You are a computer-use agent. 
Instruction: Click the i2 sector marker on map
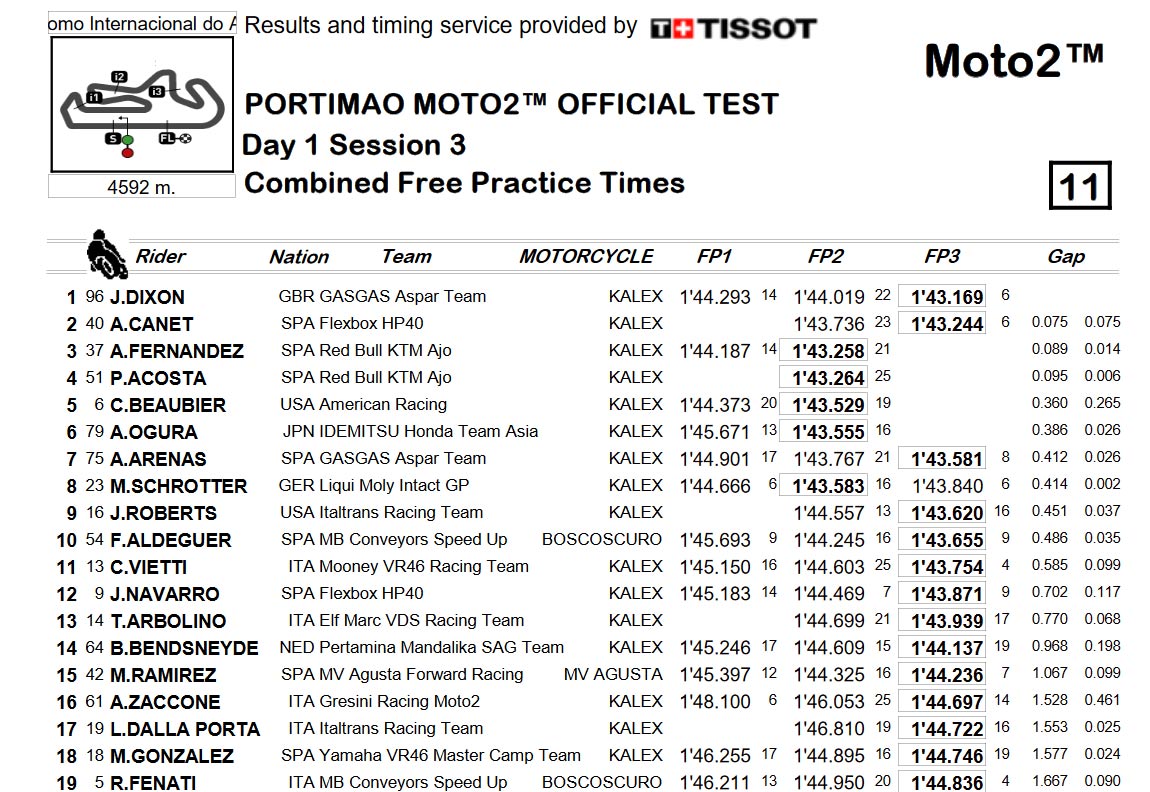coord(120,76)
